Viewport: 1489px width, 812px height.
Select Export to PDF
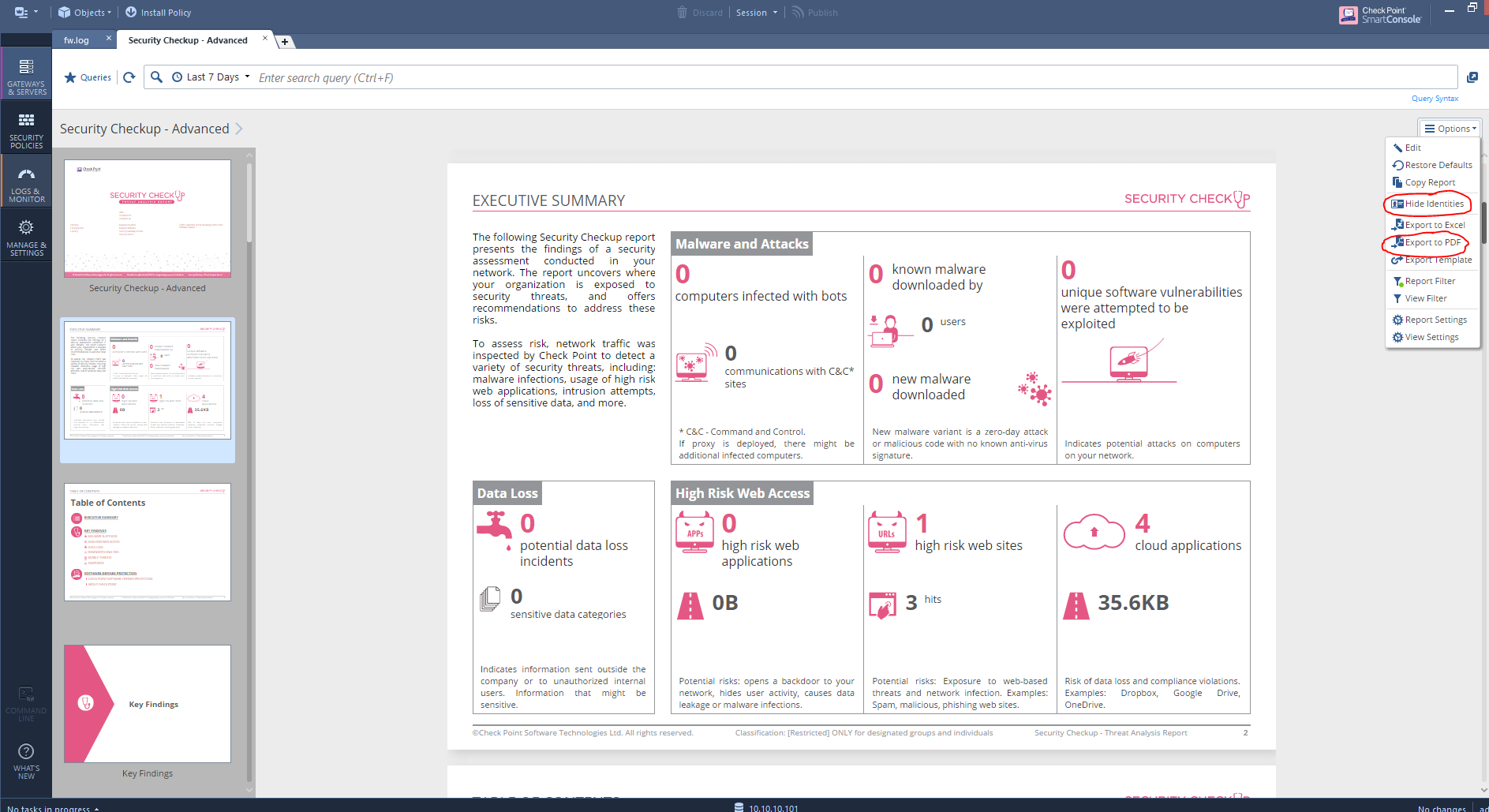pos(1426,242)
